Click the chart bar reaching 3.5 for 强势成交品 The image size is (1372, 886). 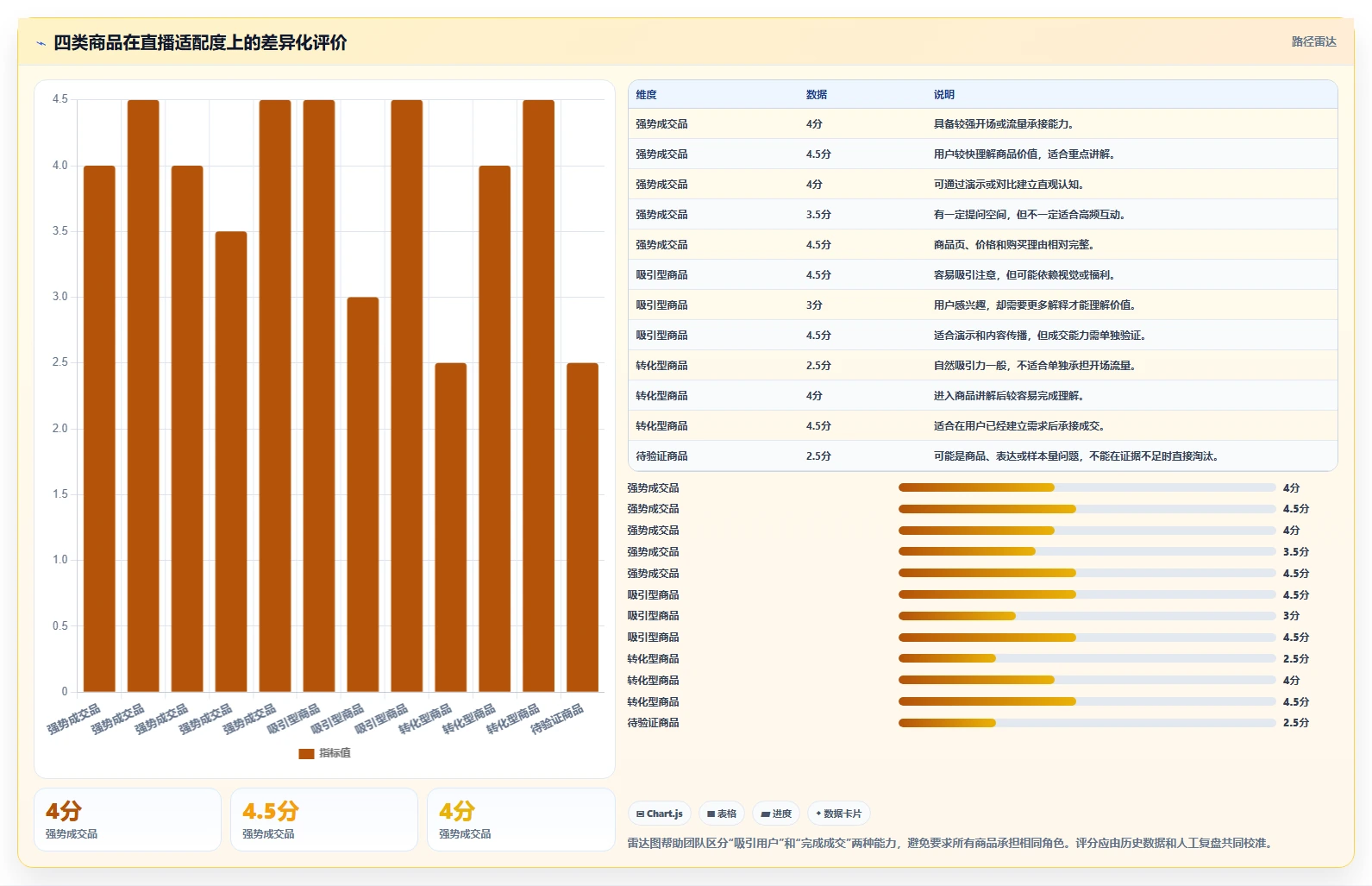pos(231,462)
